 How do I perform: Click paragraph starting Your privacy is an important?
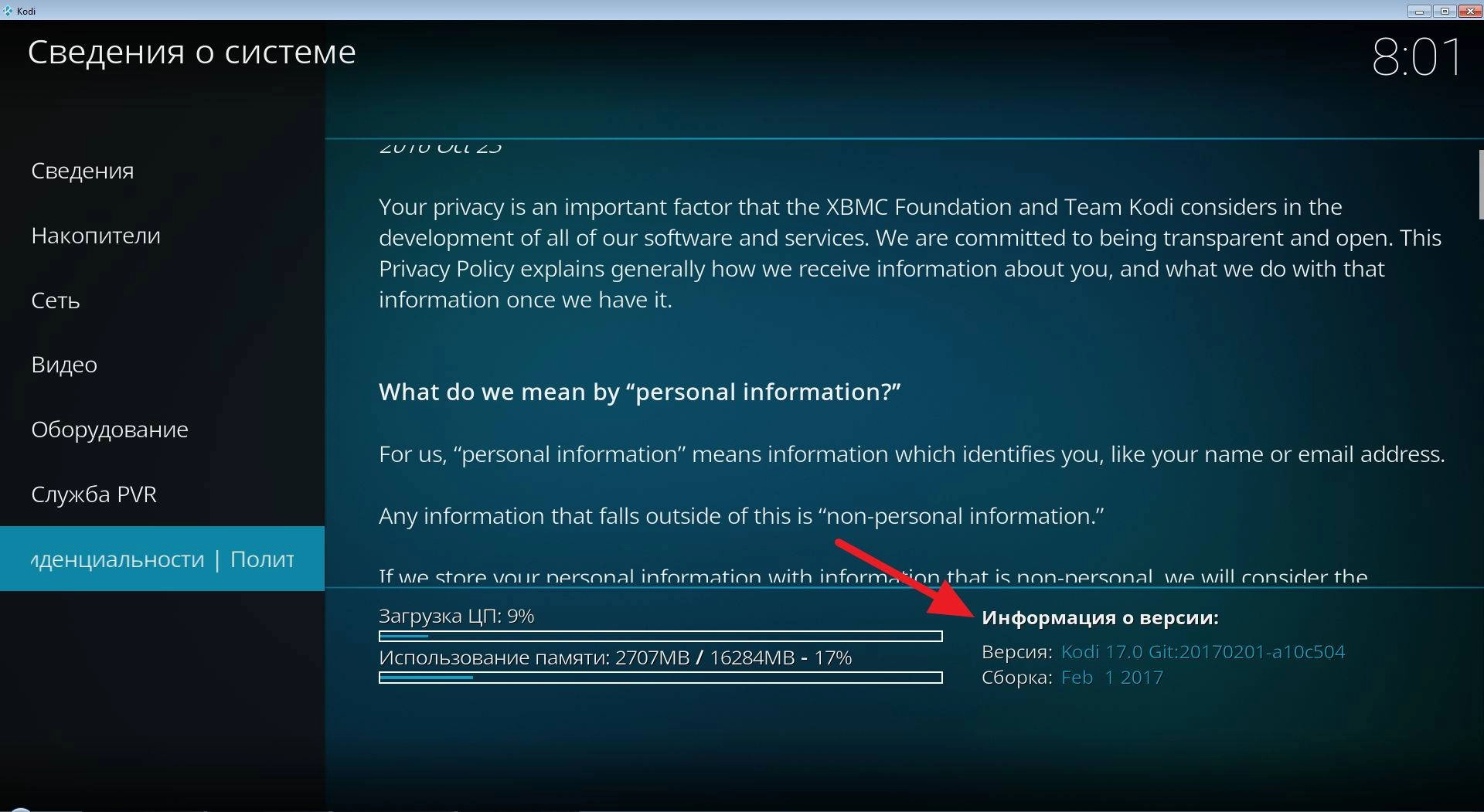[910, 253]
